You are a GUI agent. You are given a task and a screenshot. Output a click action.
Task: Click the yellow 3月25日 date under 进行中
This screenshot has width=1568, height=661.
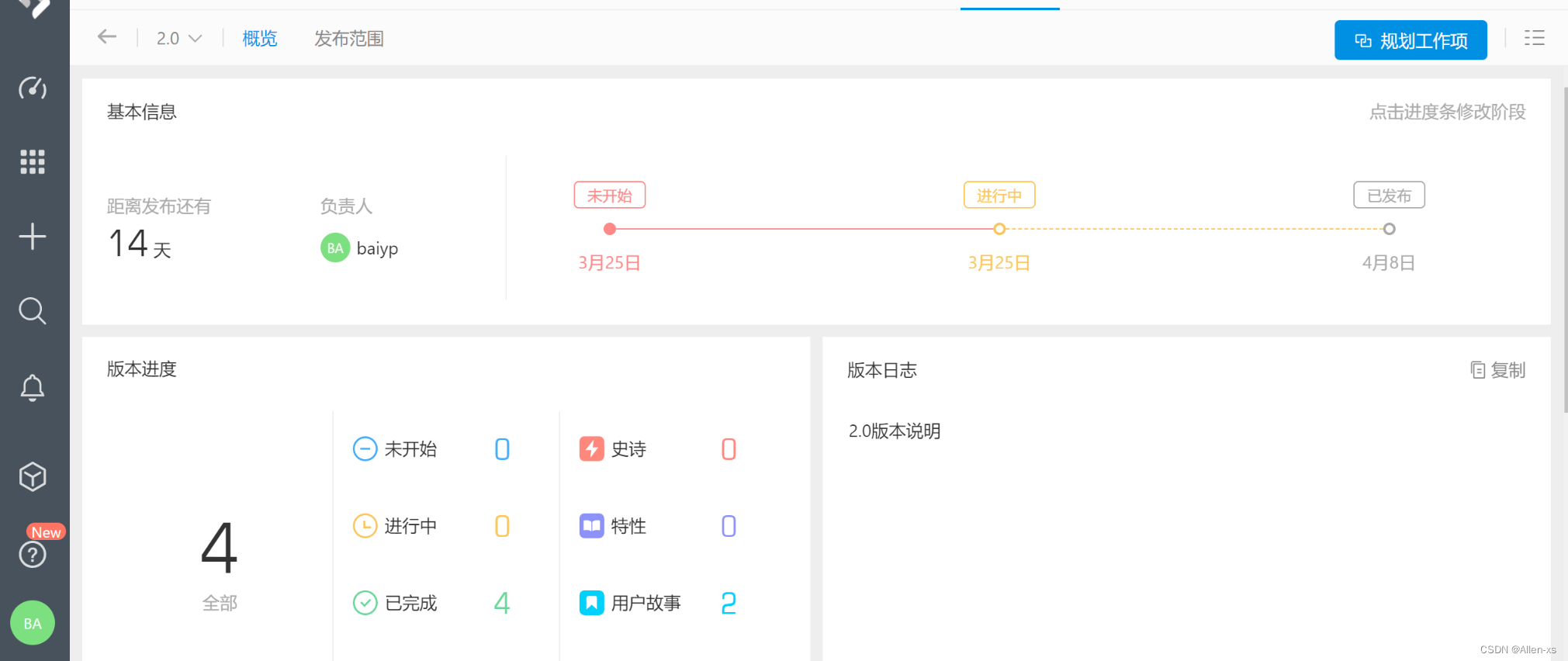(999, 263)
